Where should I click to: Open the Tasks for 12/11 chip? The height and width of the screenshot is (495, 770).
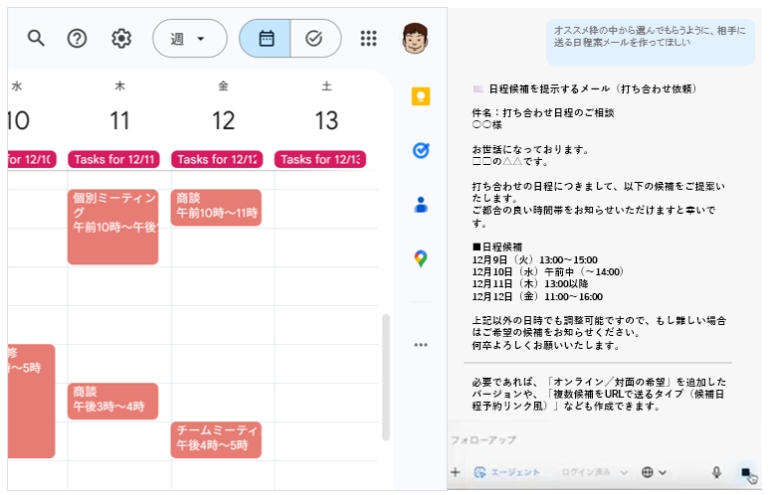tap(113, 159)
